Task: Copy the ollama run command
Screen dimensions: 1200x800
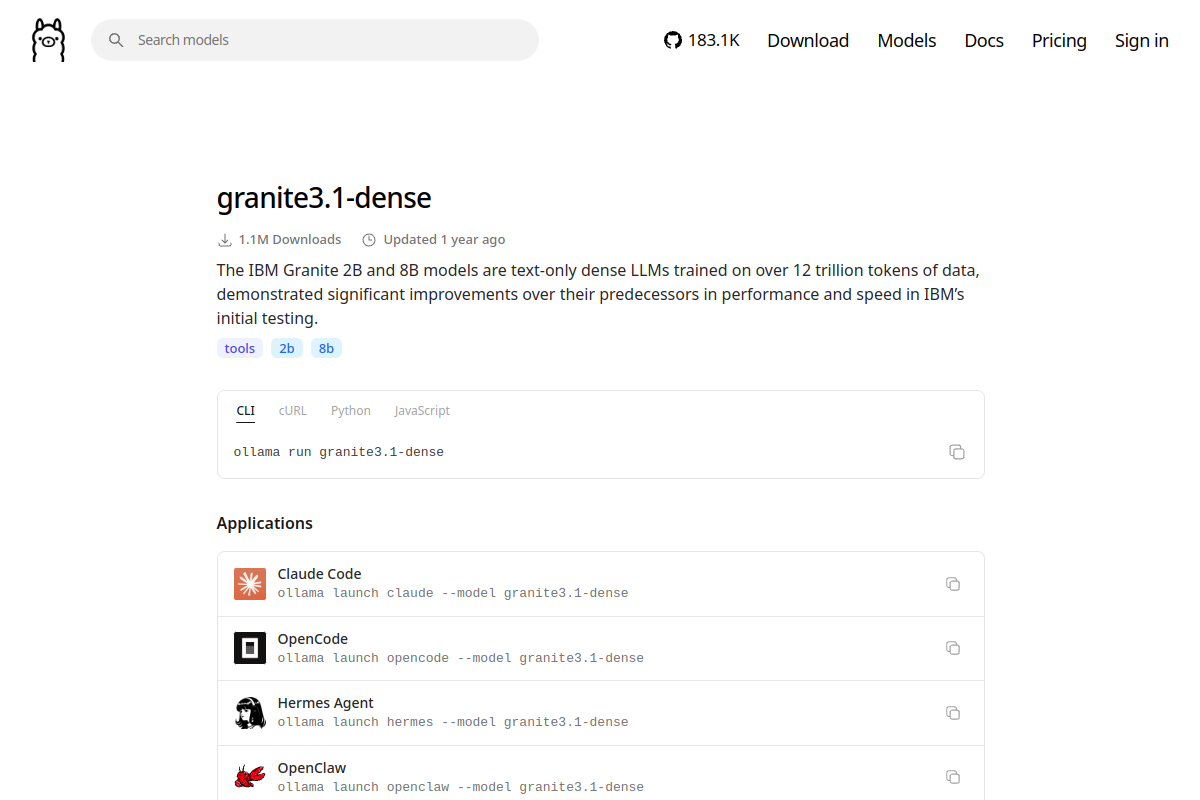Action: 957,452
